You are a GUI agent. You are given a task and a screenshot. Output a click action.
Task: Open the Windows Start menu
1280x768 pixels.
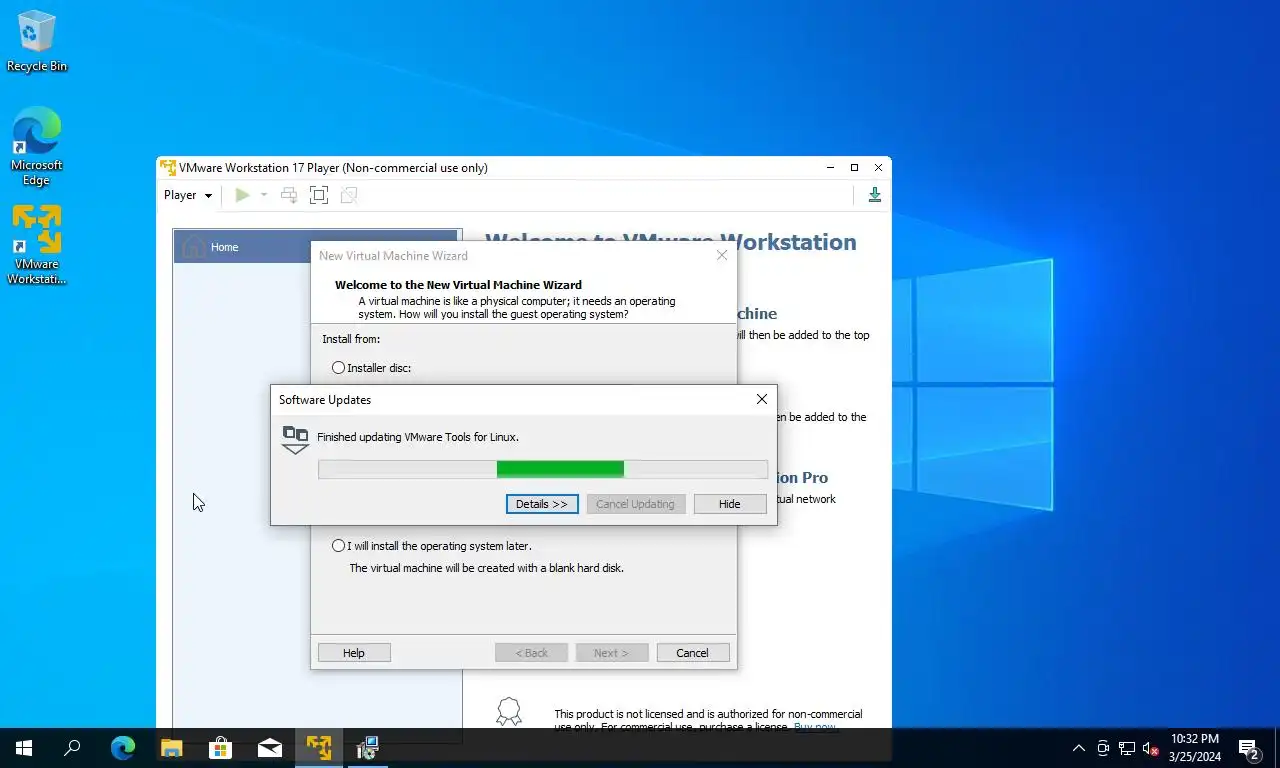[x=24, y=748]
